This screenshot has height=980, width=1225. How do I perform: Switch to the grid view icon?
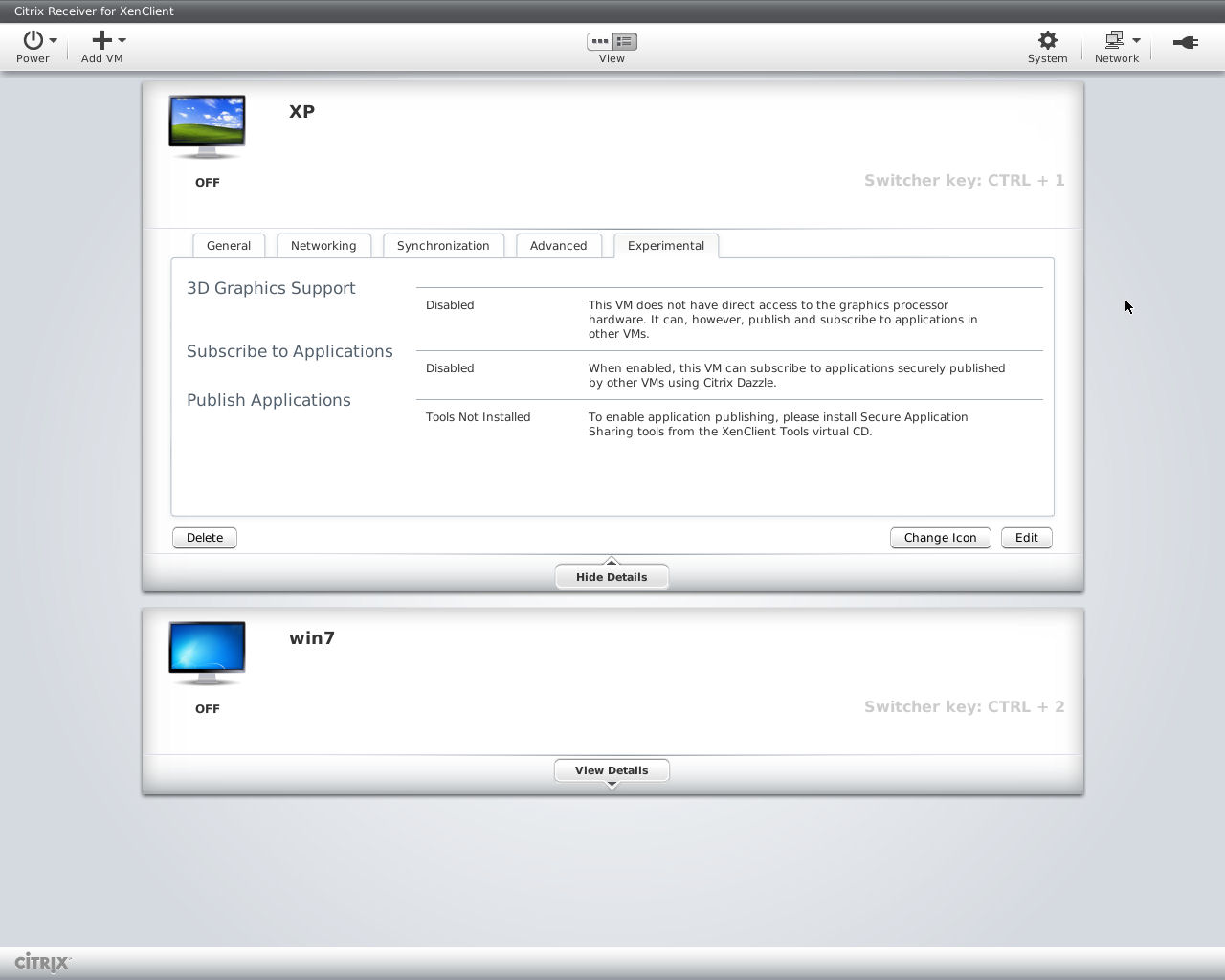(x=600, y=41)
